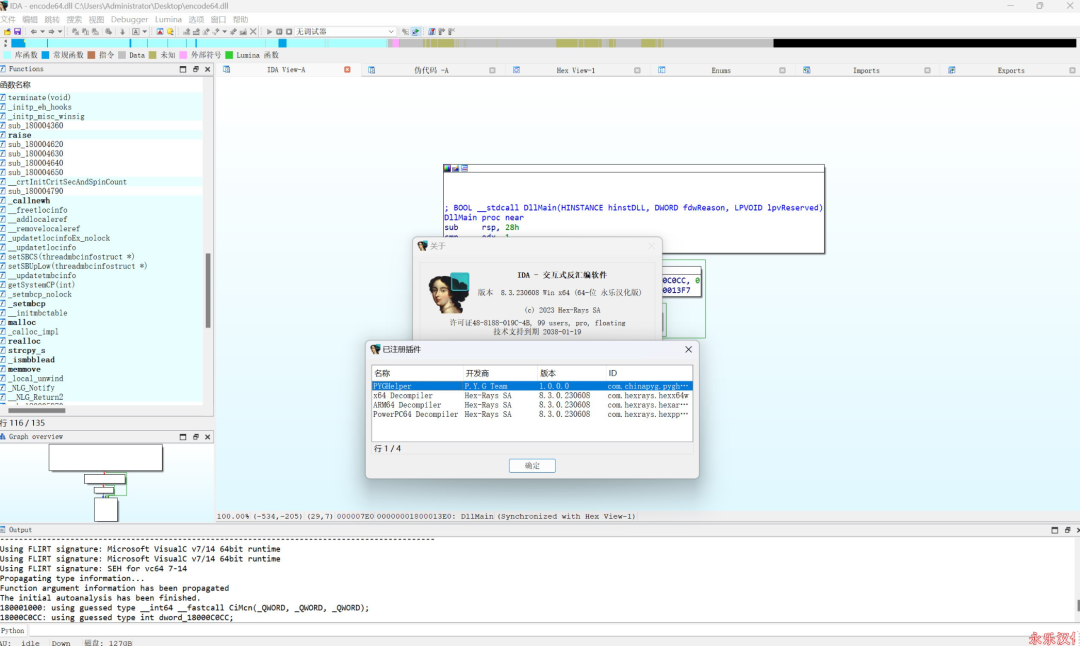
Task: Open dropdown next to the 'A' search icon
Action: (145, 32)
